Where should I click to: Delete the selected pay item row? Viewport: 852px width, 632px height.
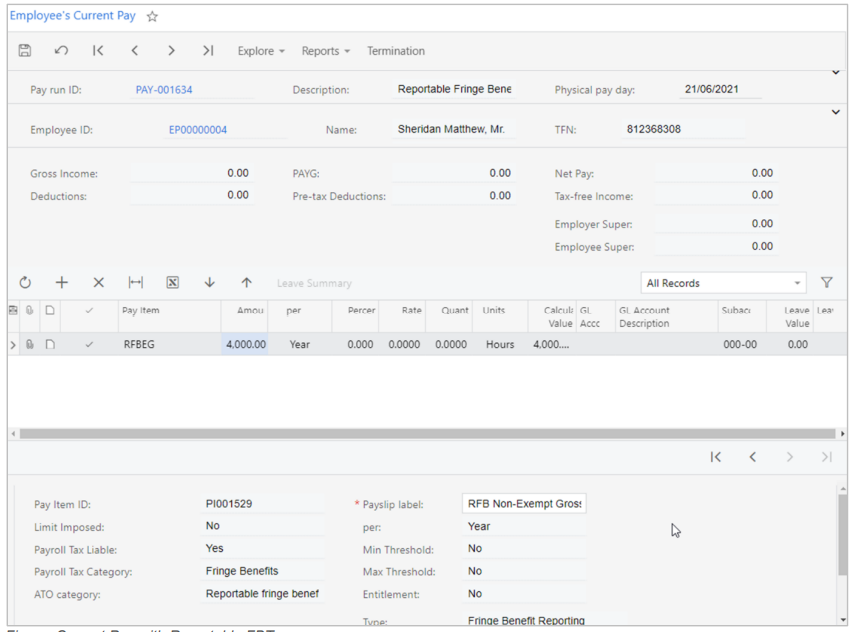coord(98,283)
